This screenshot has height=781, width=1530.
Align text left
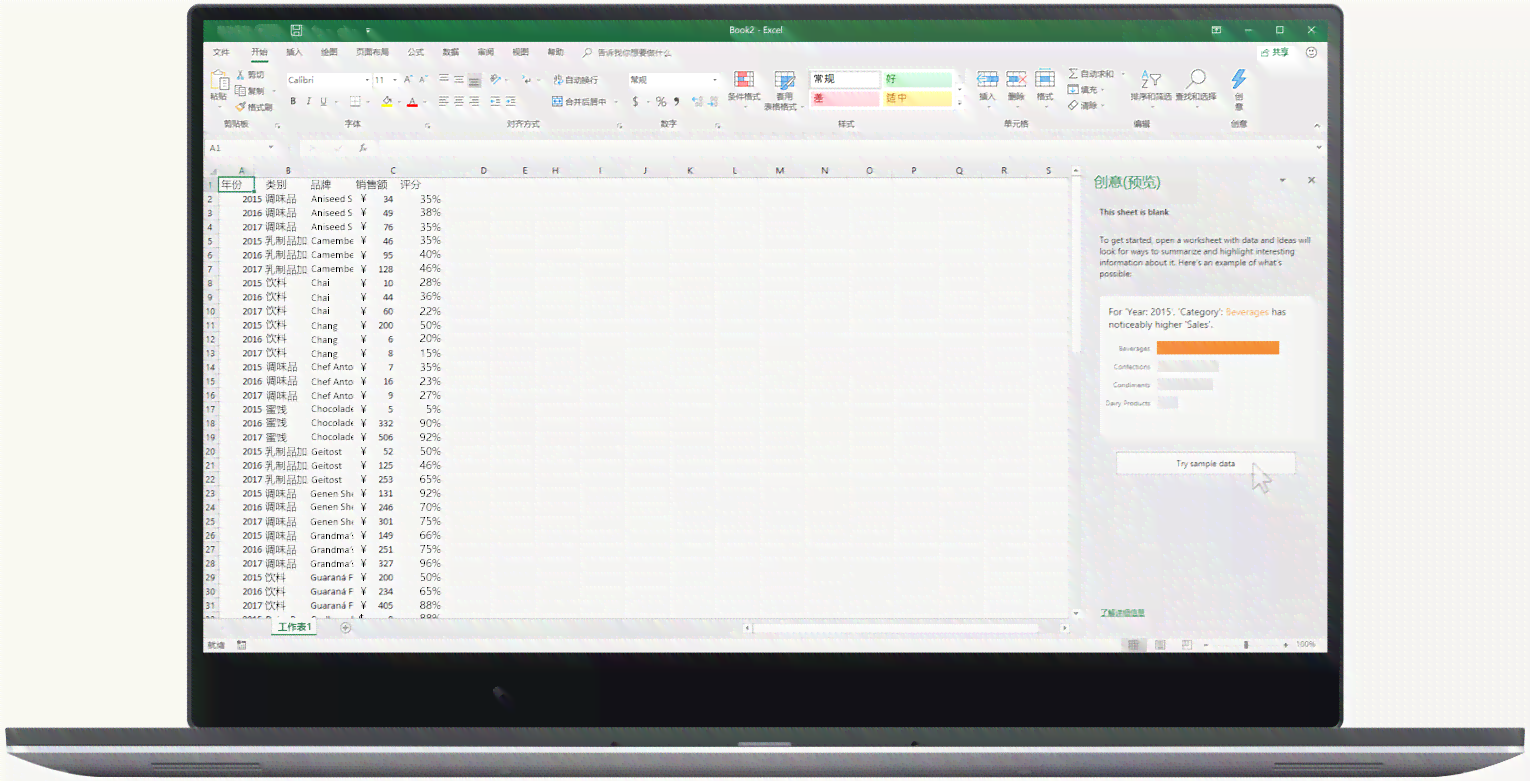443,101
